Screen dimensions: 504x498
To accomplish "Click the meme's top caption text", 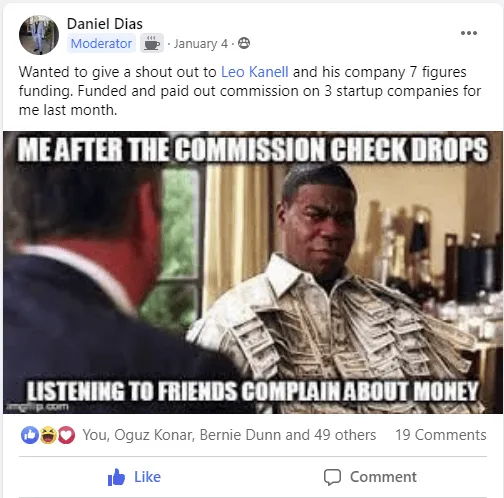I will 253,149.
